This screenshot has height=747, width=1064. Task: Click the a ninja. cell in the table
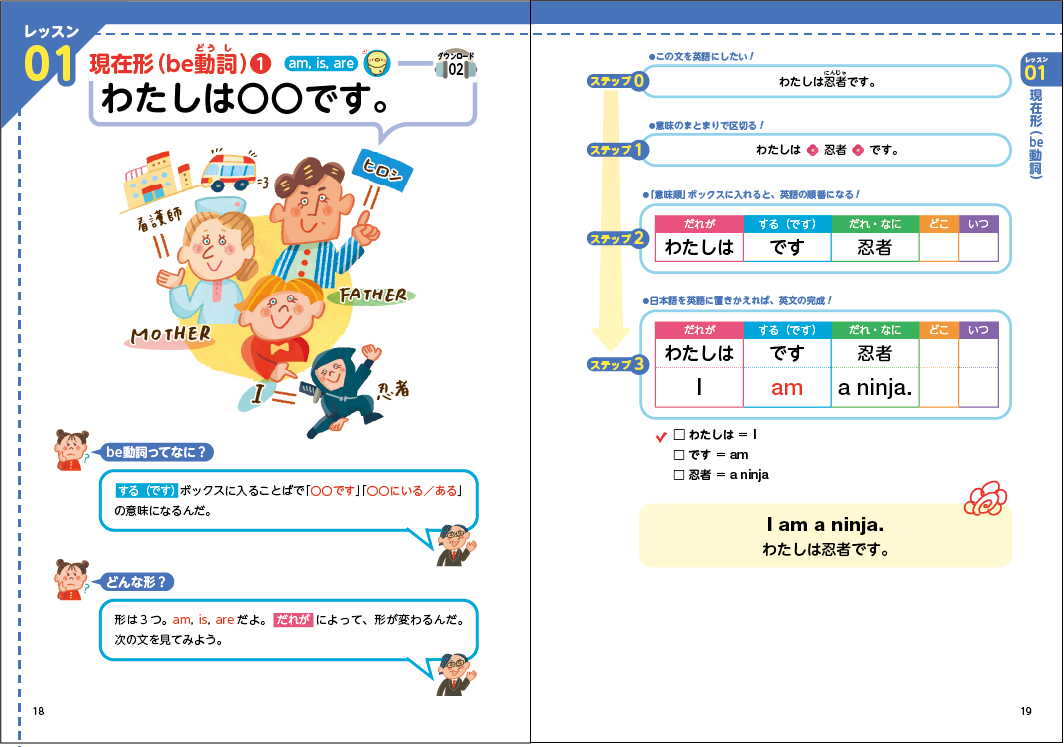[x=875, y=387]
